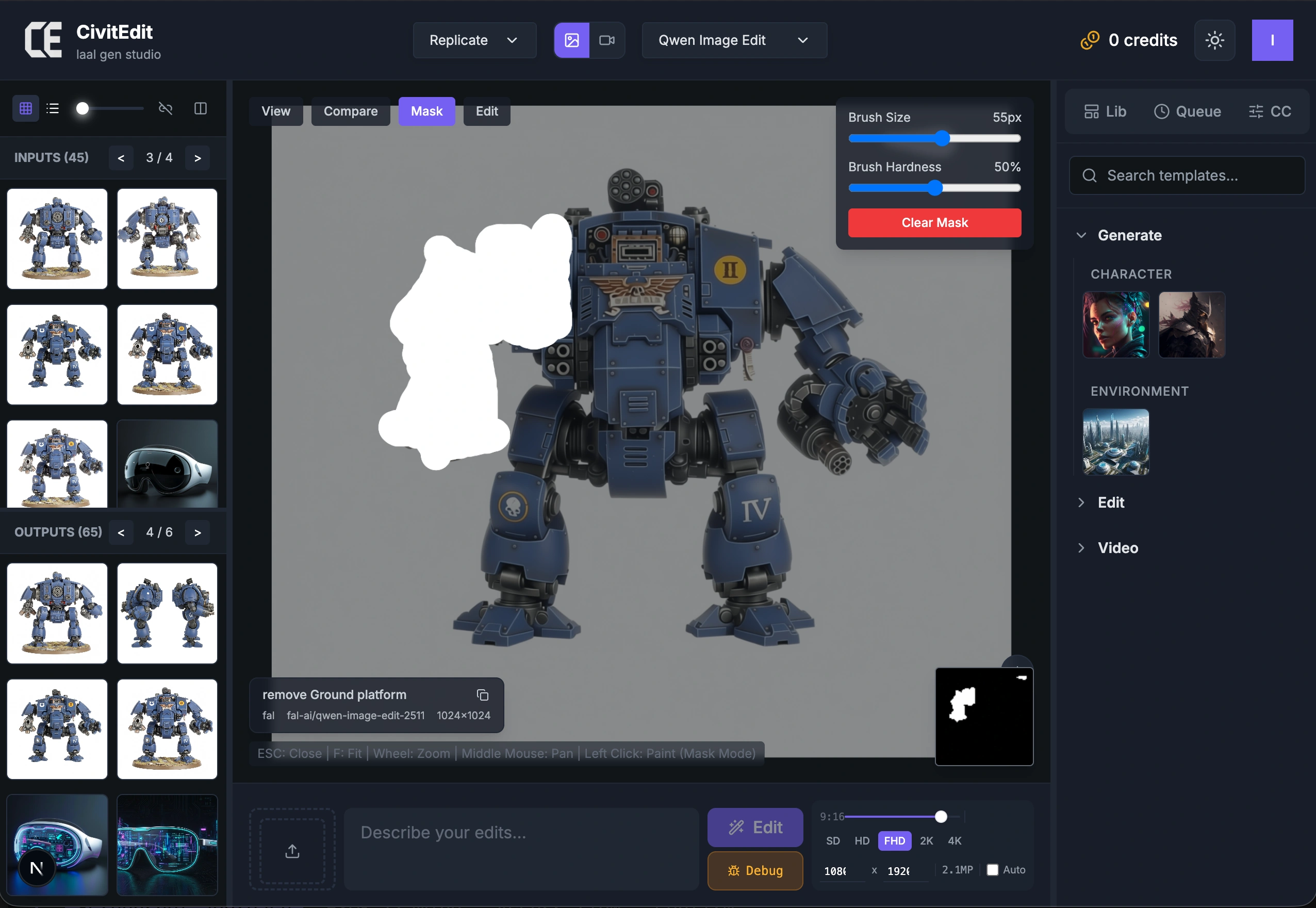Select the 4K resolution option
The image size is (1316, 908).
pos(955,840)
